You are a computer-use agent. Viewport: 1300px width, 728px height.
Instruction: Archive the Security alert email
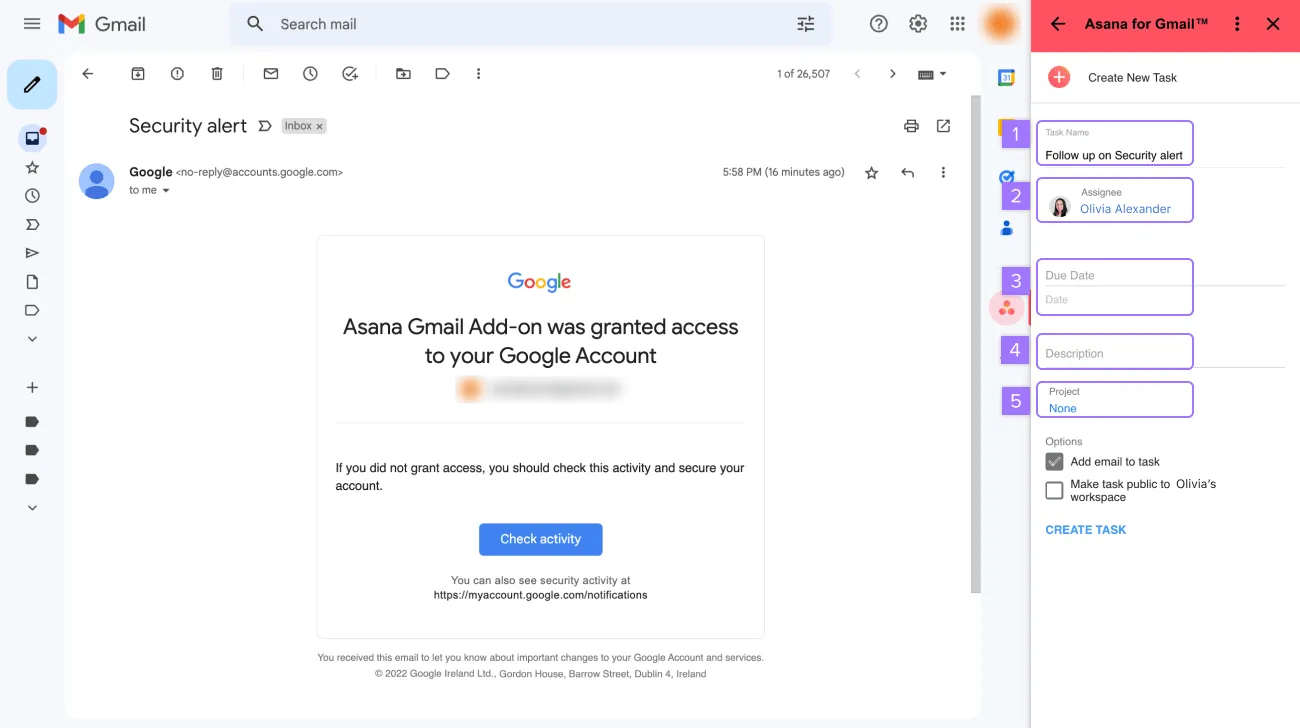(137, 73)
